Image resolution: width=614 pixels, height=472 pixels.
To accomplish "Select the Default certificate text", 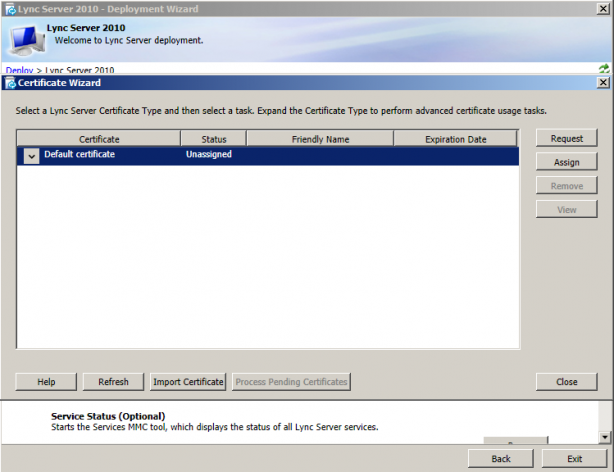I will 79,154.
